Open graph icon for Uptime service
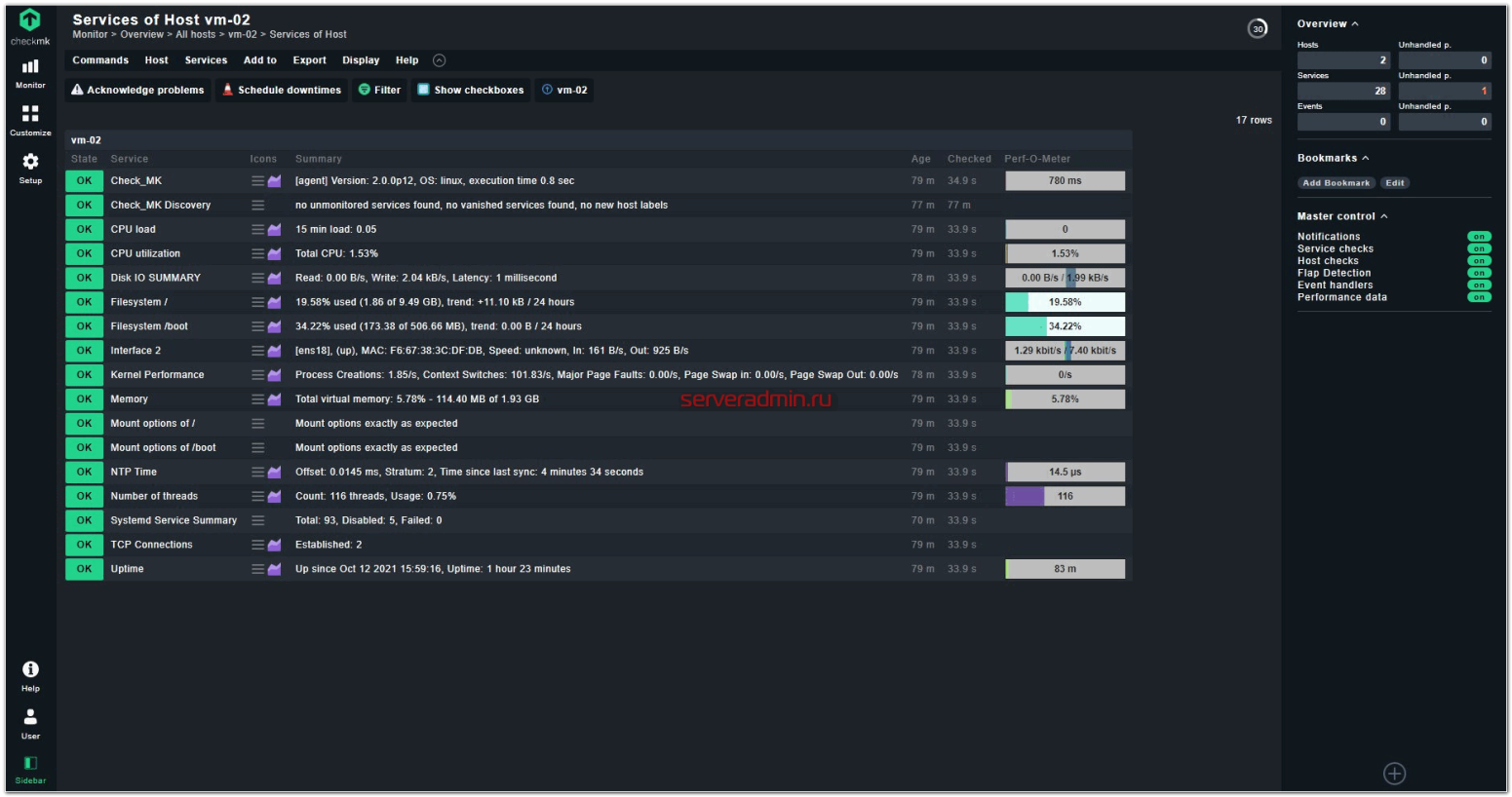 (x=275, y=569)
